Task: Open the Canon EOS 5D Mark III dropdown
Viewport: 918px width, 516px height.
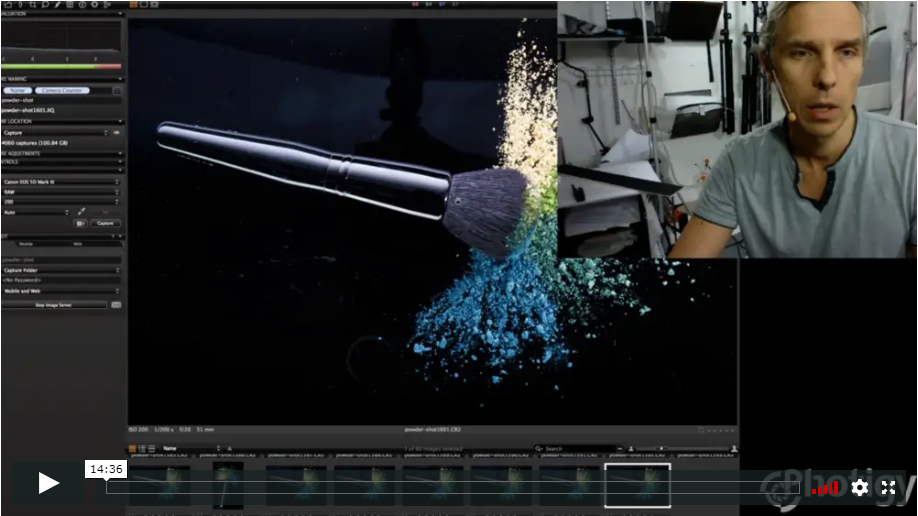Action: (61, 182)
